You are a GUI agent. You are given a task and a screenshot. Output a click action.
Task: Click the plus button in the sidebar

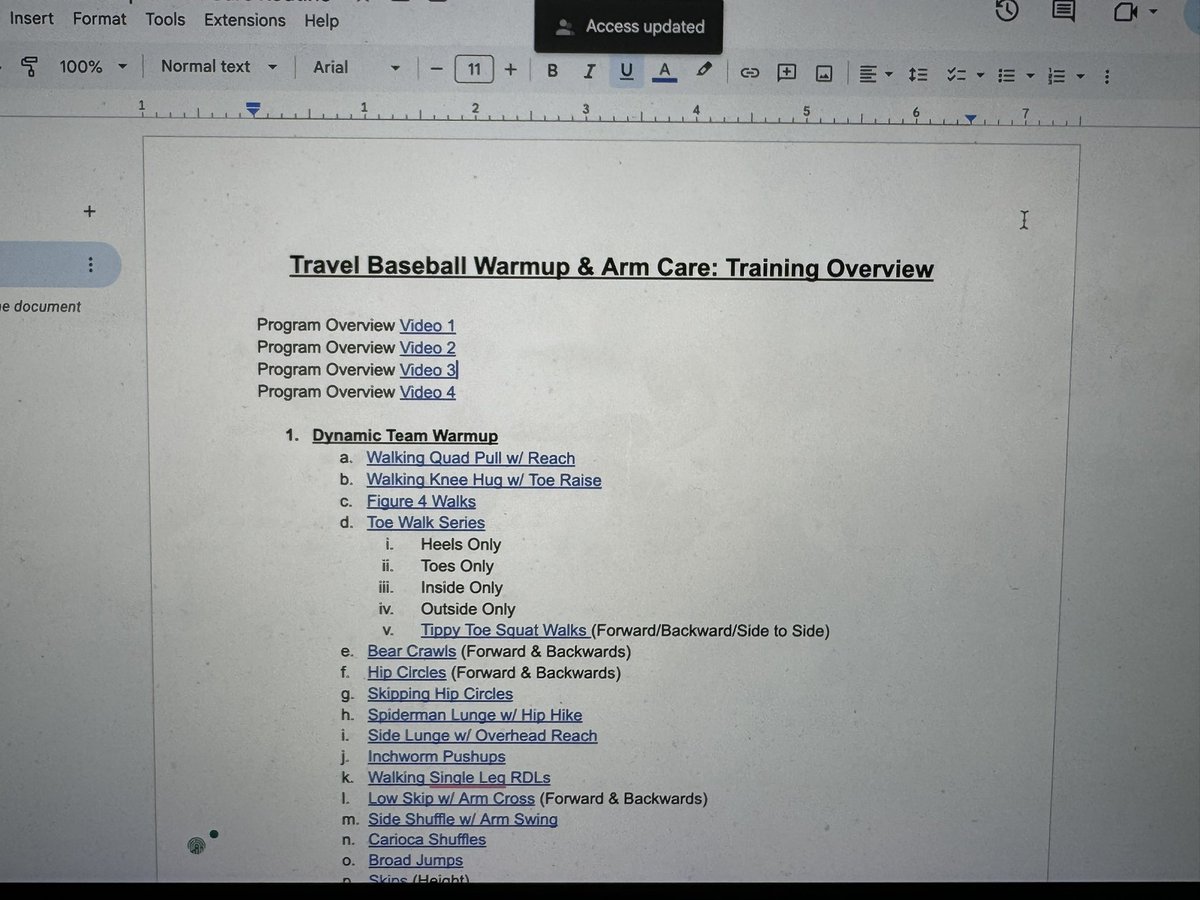pos(89,211)
